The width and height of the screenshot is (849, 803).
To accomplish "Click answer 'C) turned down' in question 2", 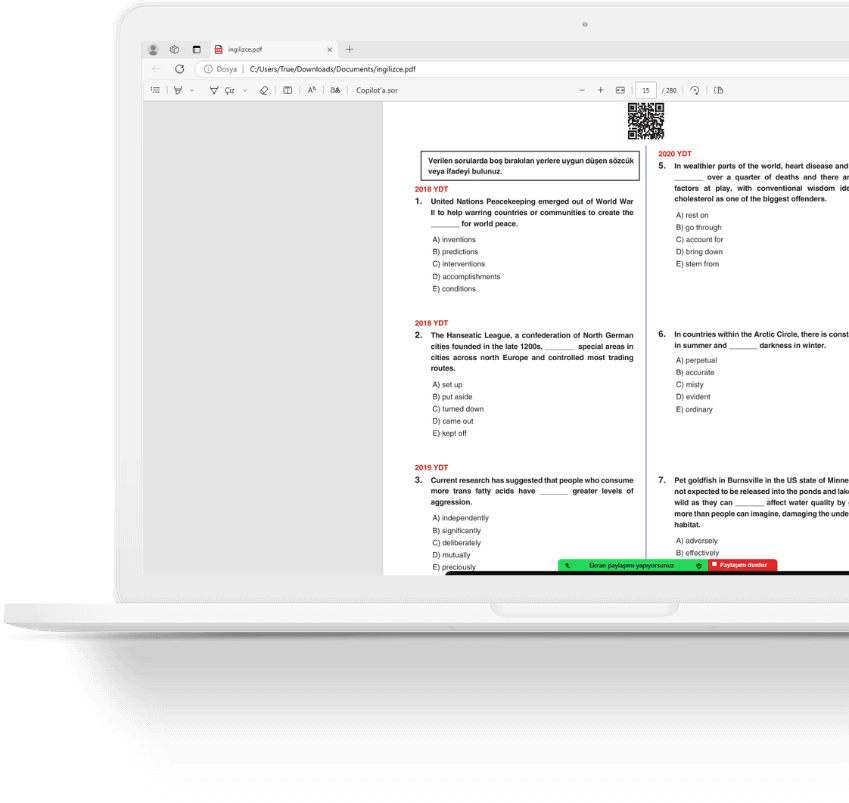I will point(458,409).
